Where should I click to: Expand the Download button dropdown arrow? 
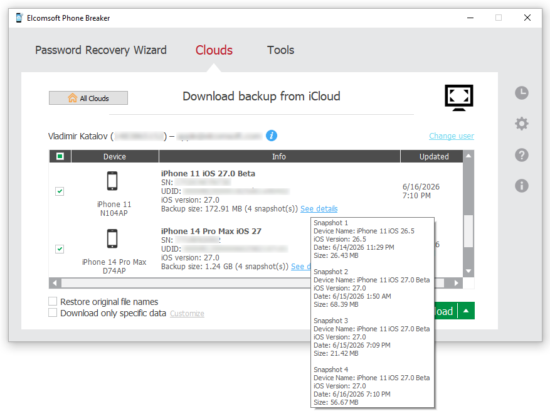click(466, 311)
